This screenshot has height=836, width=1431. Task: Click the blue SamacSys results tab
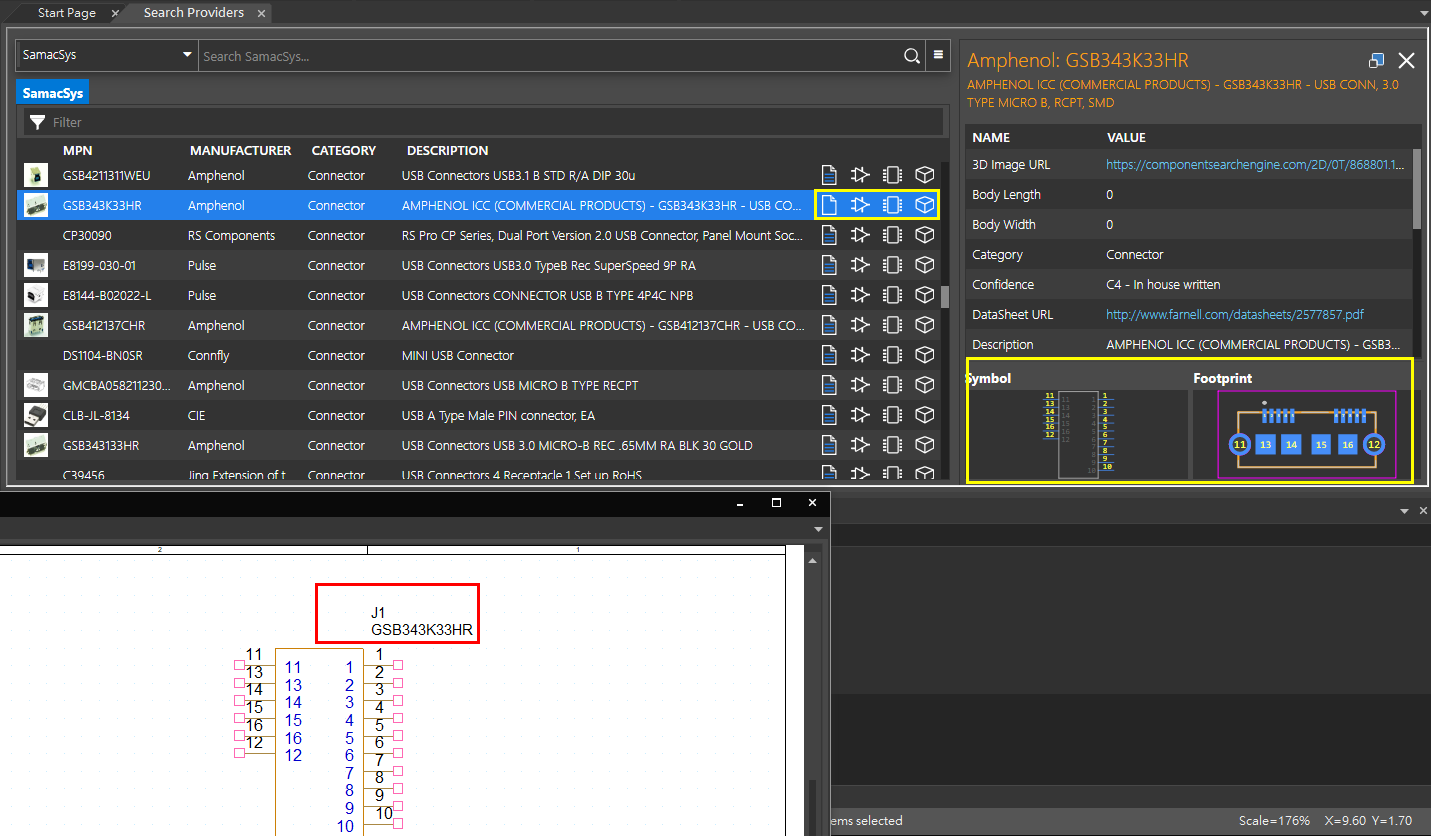click(52, 91)
